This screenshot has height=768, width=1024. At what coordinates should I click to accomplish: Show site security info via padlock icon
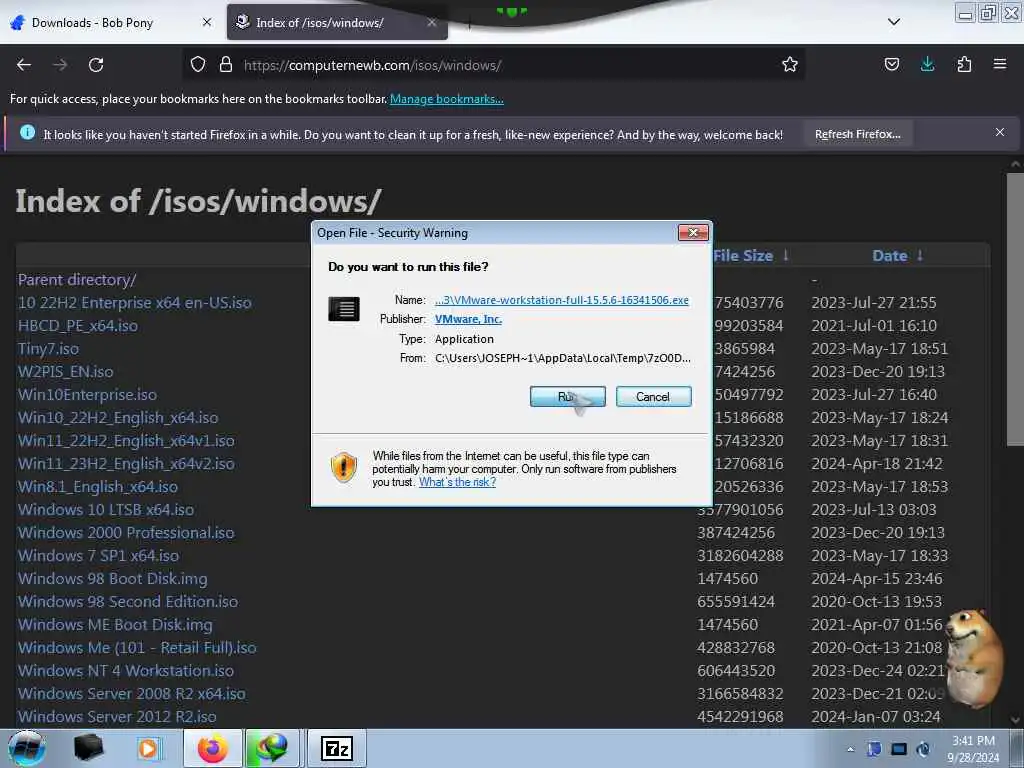[226, 65]
